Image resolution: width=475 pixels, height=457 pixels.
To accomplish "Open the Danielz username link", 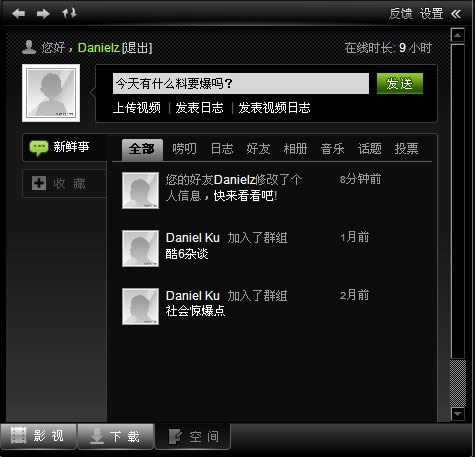I will pos(98,48).
